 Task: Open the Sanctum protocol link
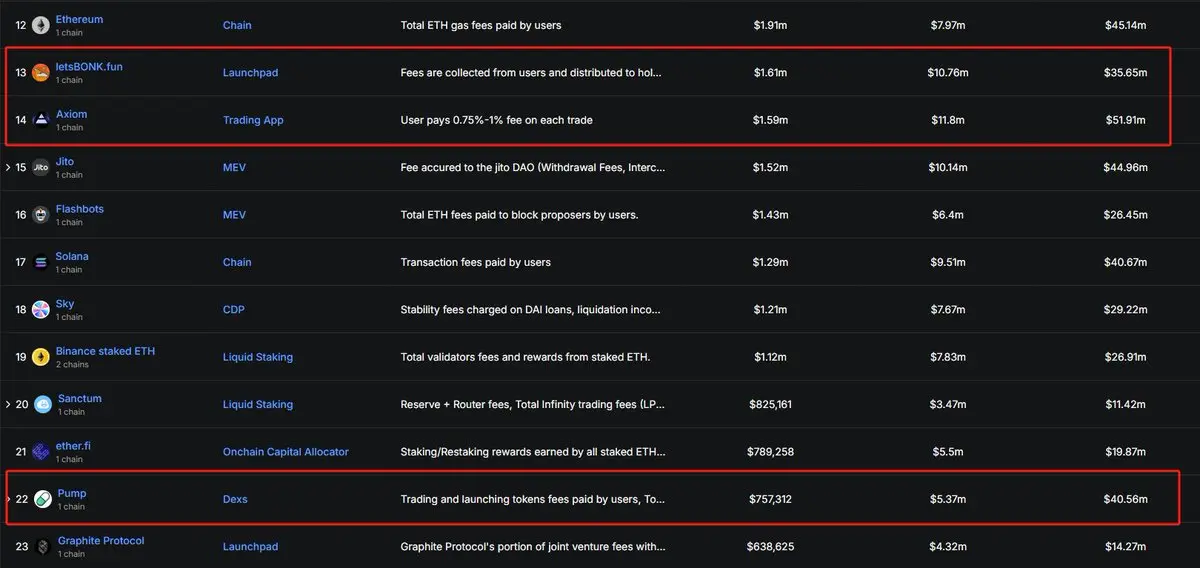pos(80,398)
